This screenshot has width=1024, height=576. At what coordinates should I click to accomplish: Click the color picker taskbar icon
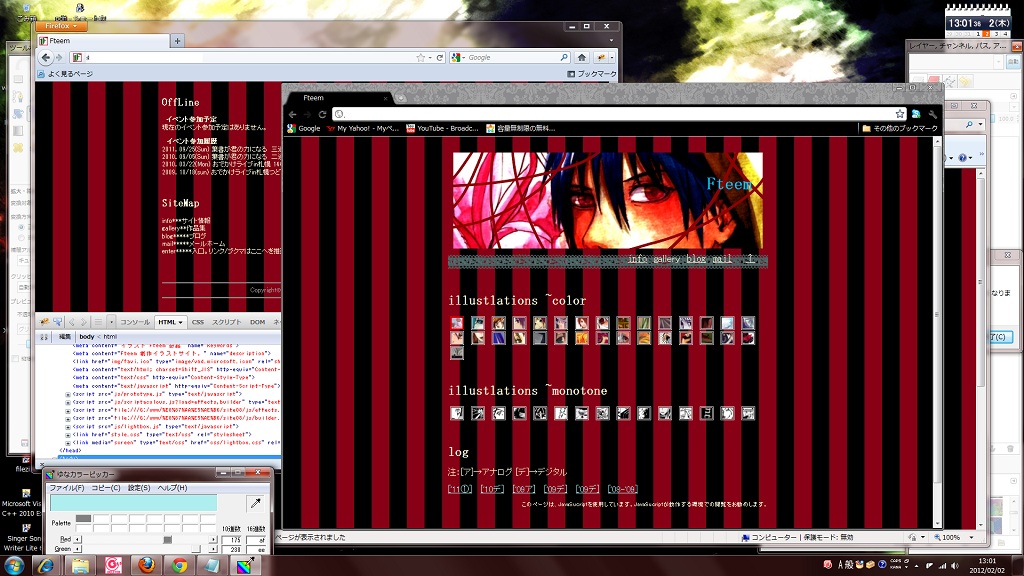[245, 566]
